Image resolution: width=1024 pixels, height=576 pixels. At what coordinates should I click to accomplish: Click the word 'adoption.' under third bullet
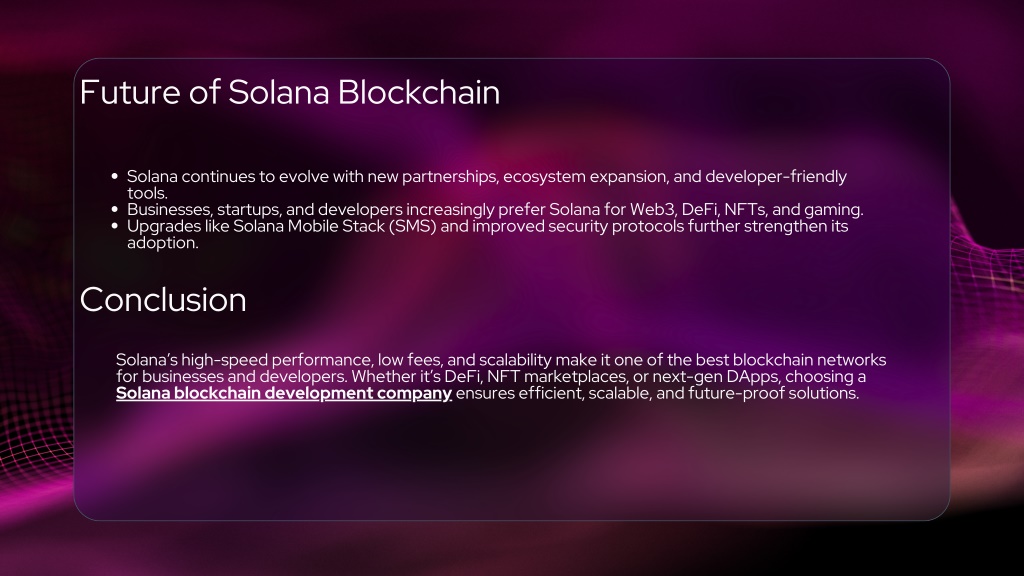pyautogui.click(x=163, y=243)
